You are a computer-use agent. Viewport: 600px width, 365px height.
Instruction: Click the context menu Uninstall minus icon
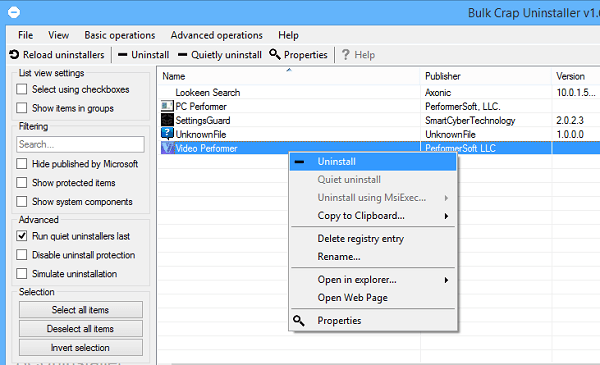300,162
